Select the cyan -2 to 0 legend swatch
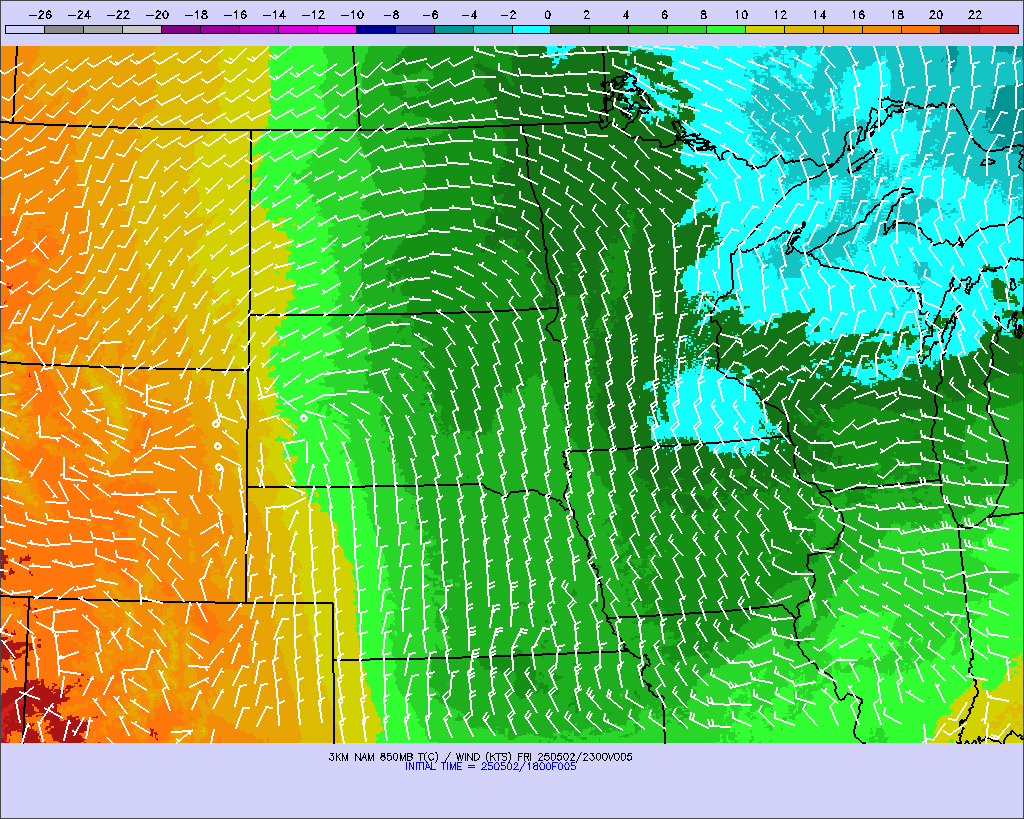1024x819 pixels. tap(532, 29)
